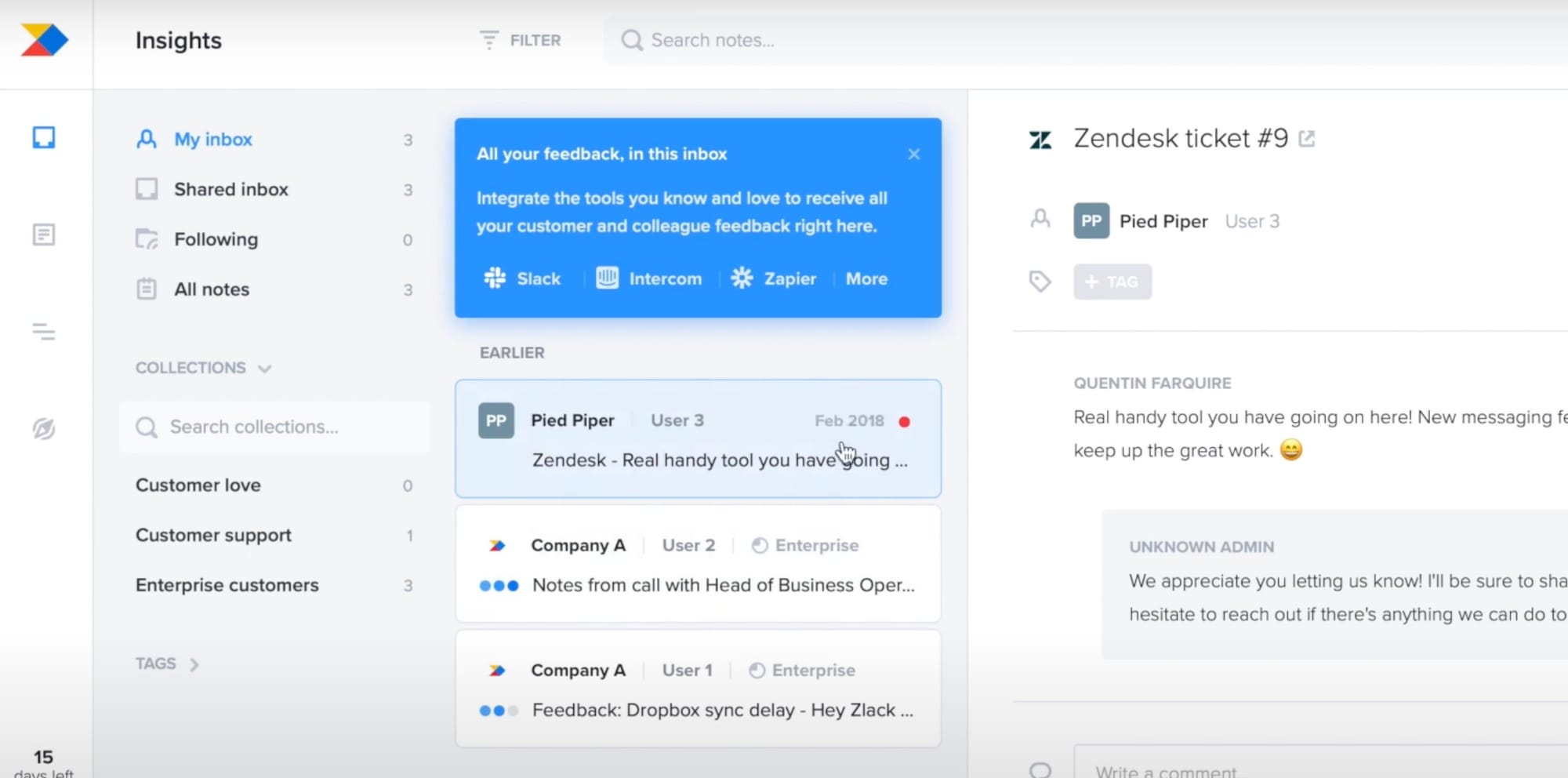
Task: Click the search magnifier icon in notes bar
Action: (631, 40)
